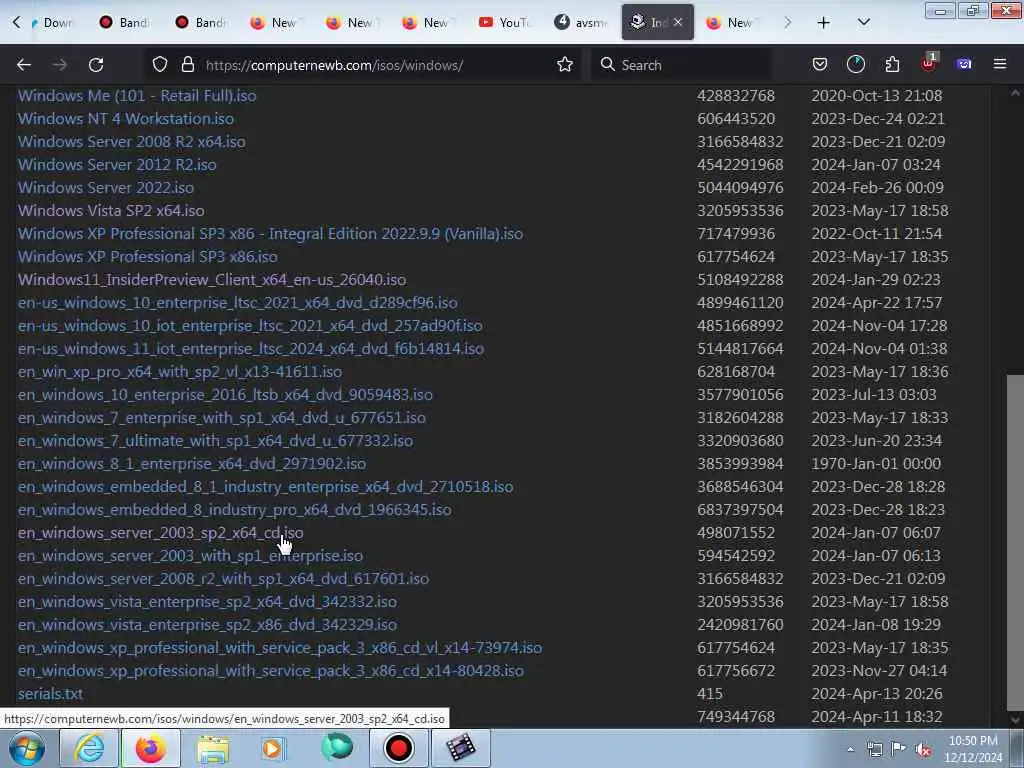This screenshot has height=768, width=1024.
Task: Open Windows XP Professional SP3 x86.iso
Action: pos(148,257)
